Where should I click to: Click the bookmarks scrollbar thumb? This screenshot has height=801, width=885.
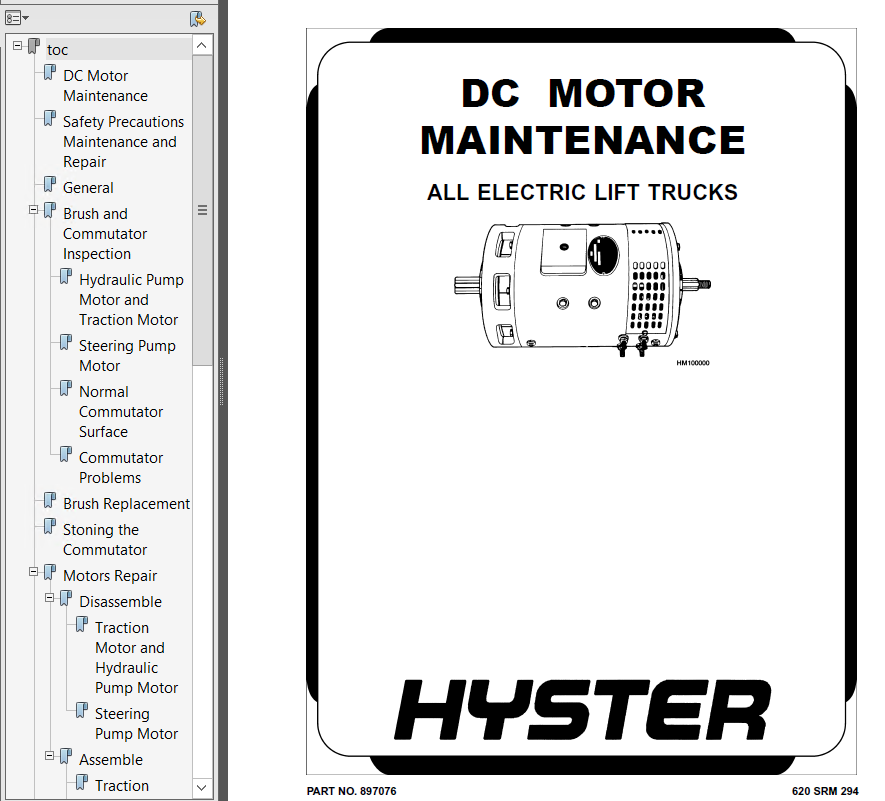click(202, 210)
